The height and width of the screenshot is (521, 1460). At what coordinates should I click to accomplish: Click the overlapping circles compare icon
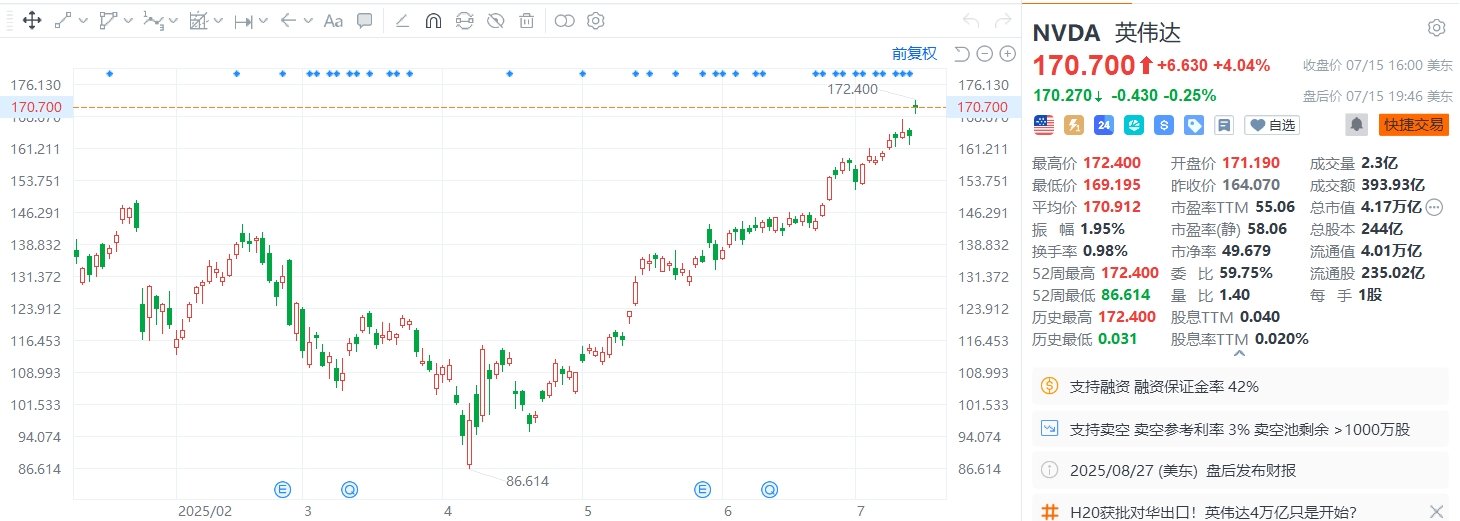pos(565,20)
